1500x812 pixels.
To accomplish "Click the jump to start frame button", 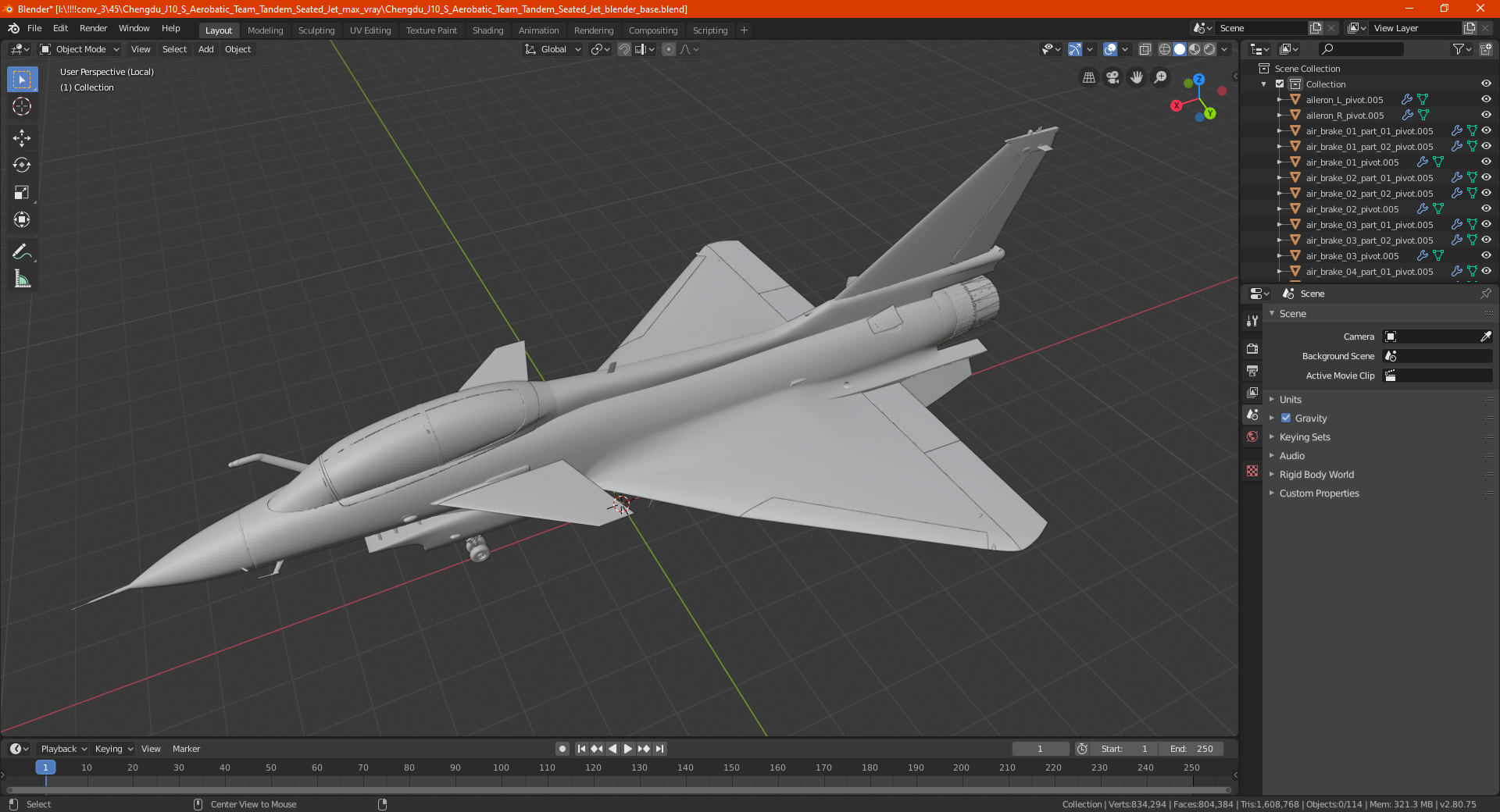I will (x=581, y=749).
